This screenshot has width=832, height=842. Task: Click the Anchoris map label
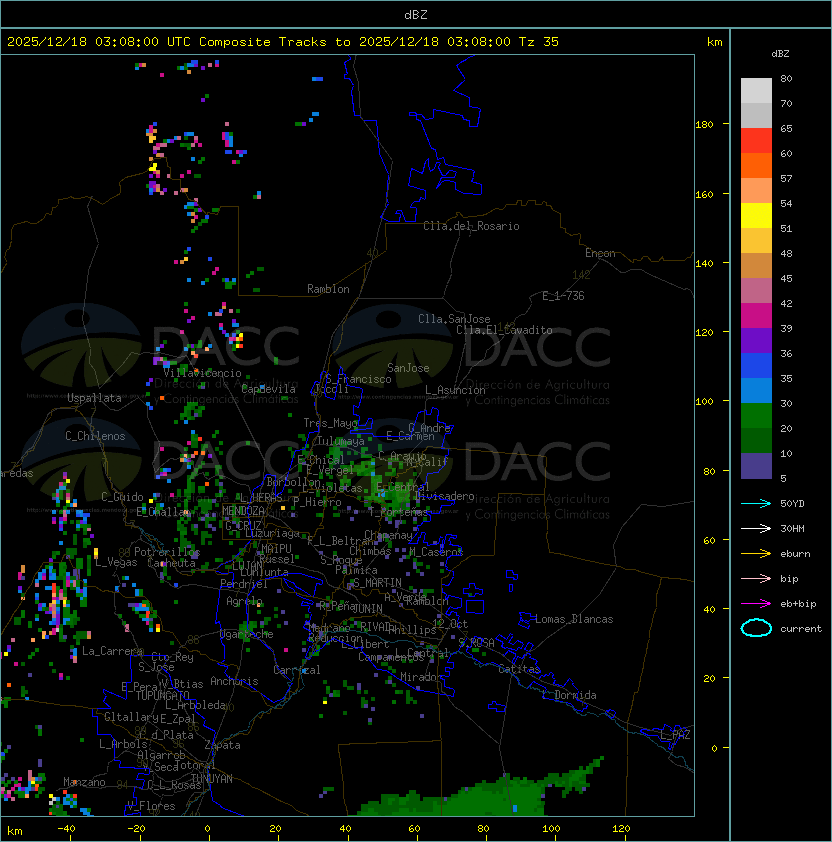point(234,681)
